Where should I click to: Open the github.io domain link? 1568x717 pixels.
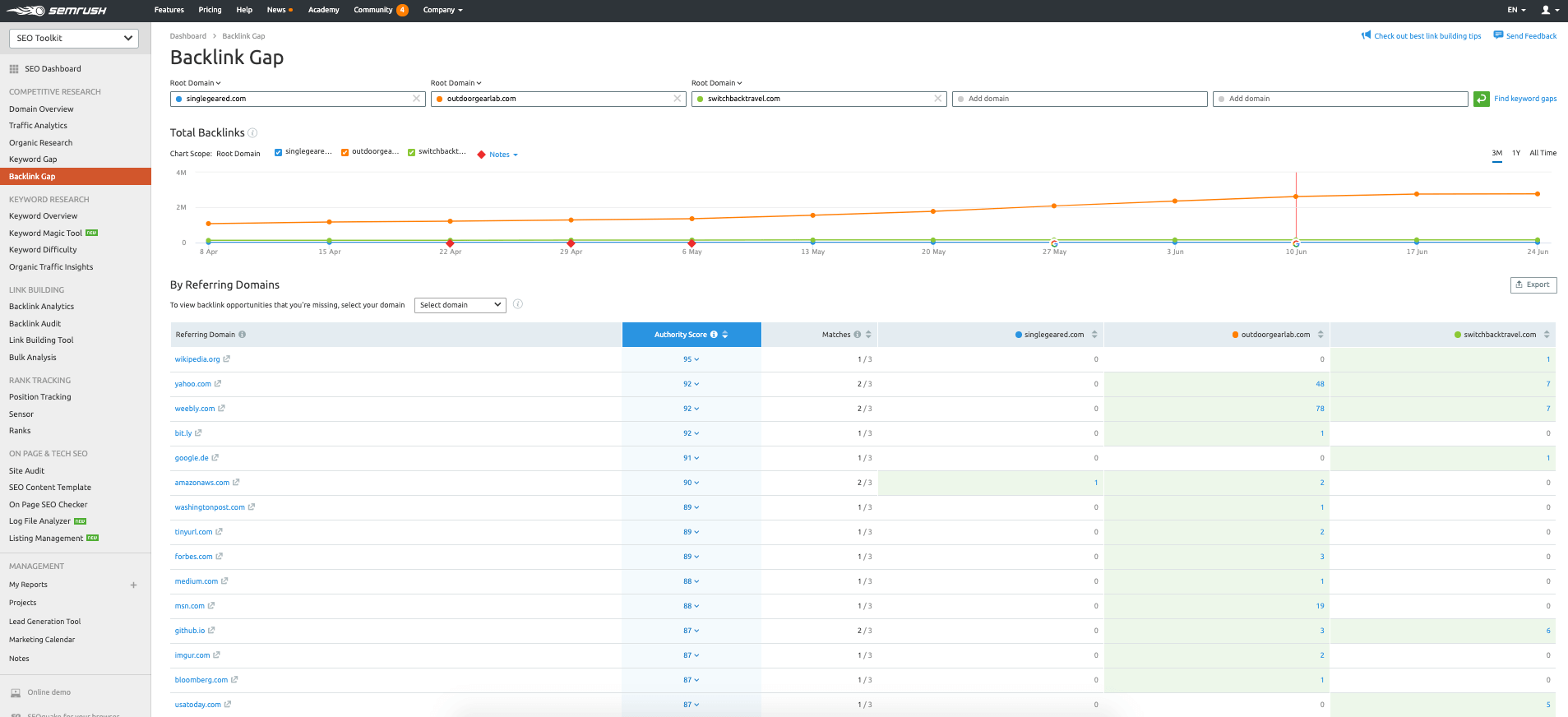point(190,631)
